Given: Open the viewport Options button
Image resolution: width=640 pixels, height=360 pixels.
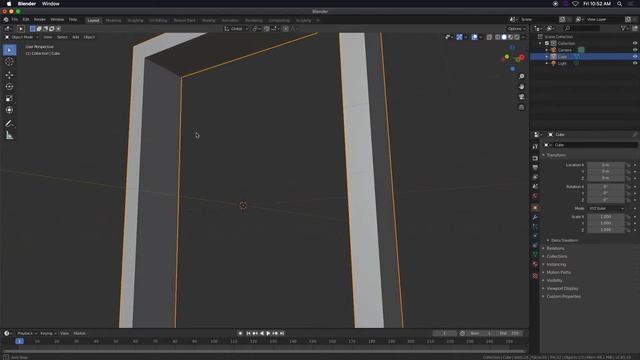Looking at the screenshot, I should [516, 29].
